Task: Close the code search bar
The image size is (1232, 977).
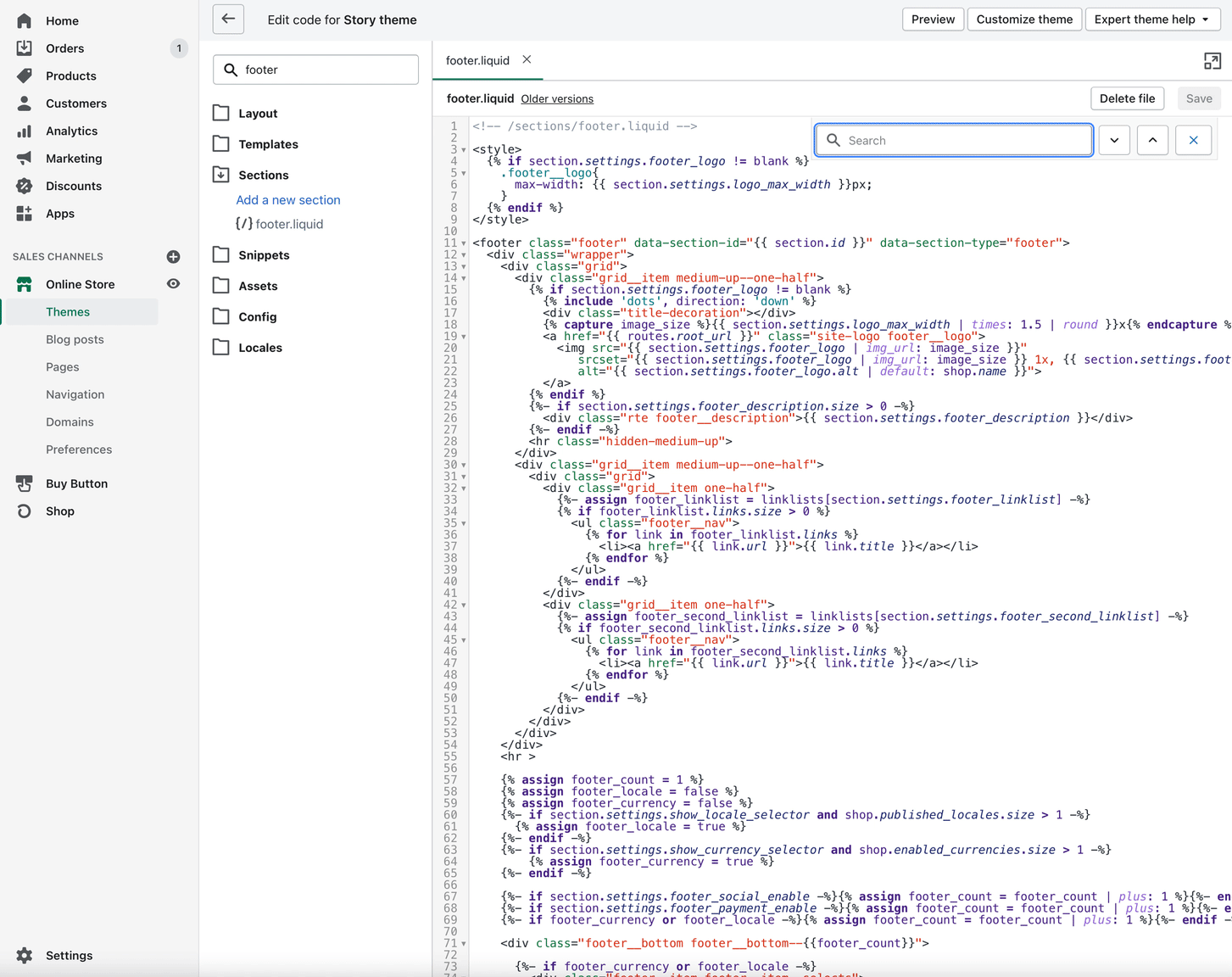Action: (1193, 140)
